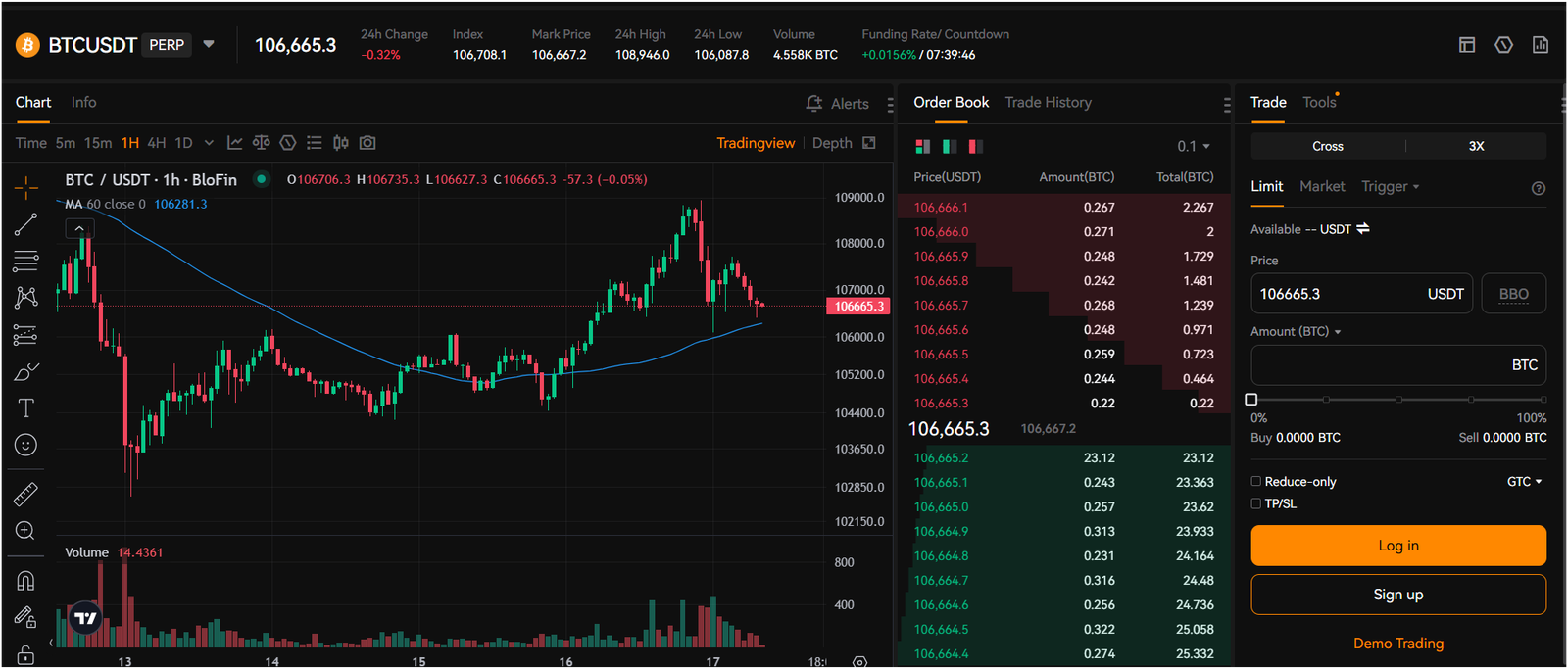Open the help icon beside Trigger

[1539, 188]
